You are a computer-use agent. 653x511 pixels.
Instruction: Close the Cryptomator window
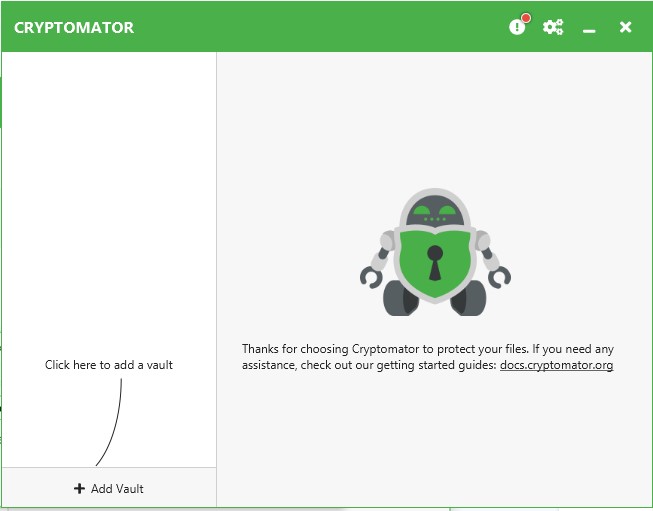[625, 27]
